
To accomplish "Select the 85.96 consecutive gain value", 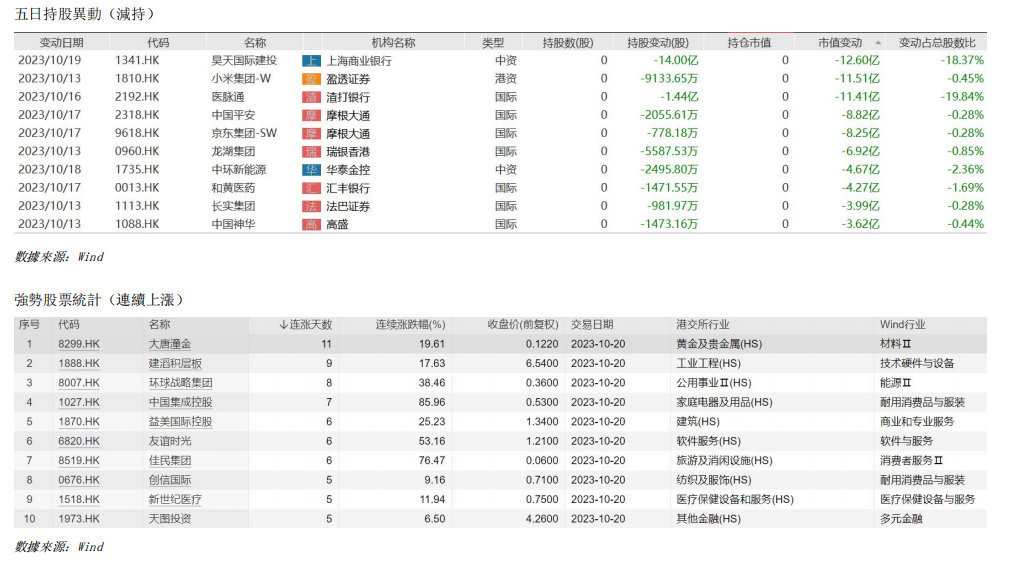I will coord(432,402).
